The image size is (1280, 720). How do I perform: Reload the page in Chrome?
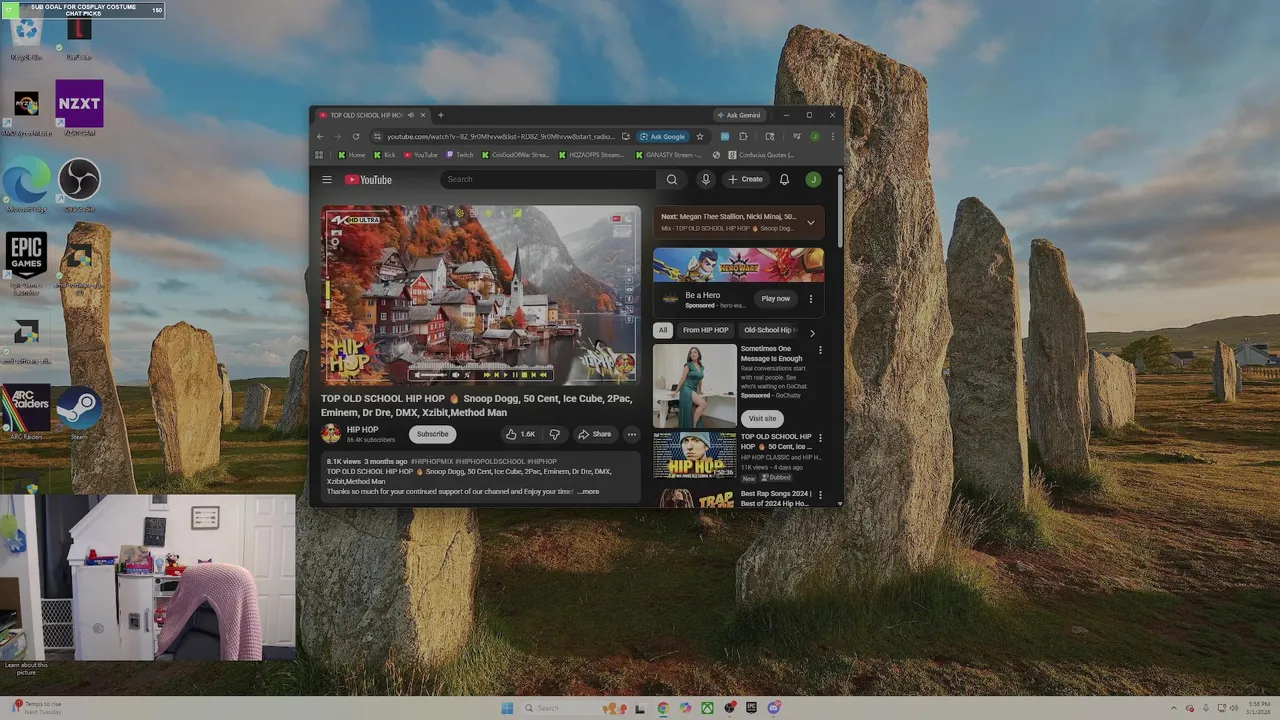pos(355,137)
